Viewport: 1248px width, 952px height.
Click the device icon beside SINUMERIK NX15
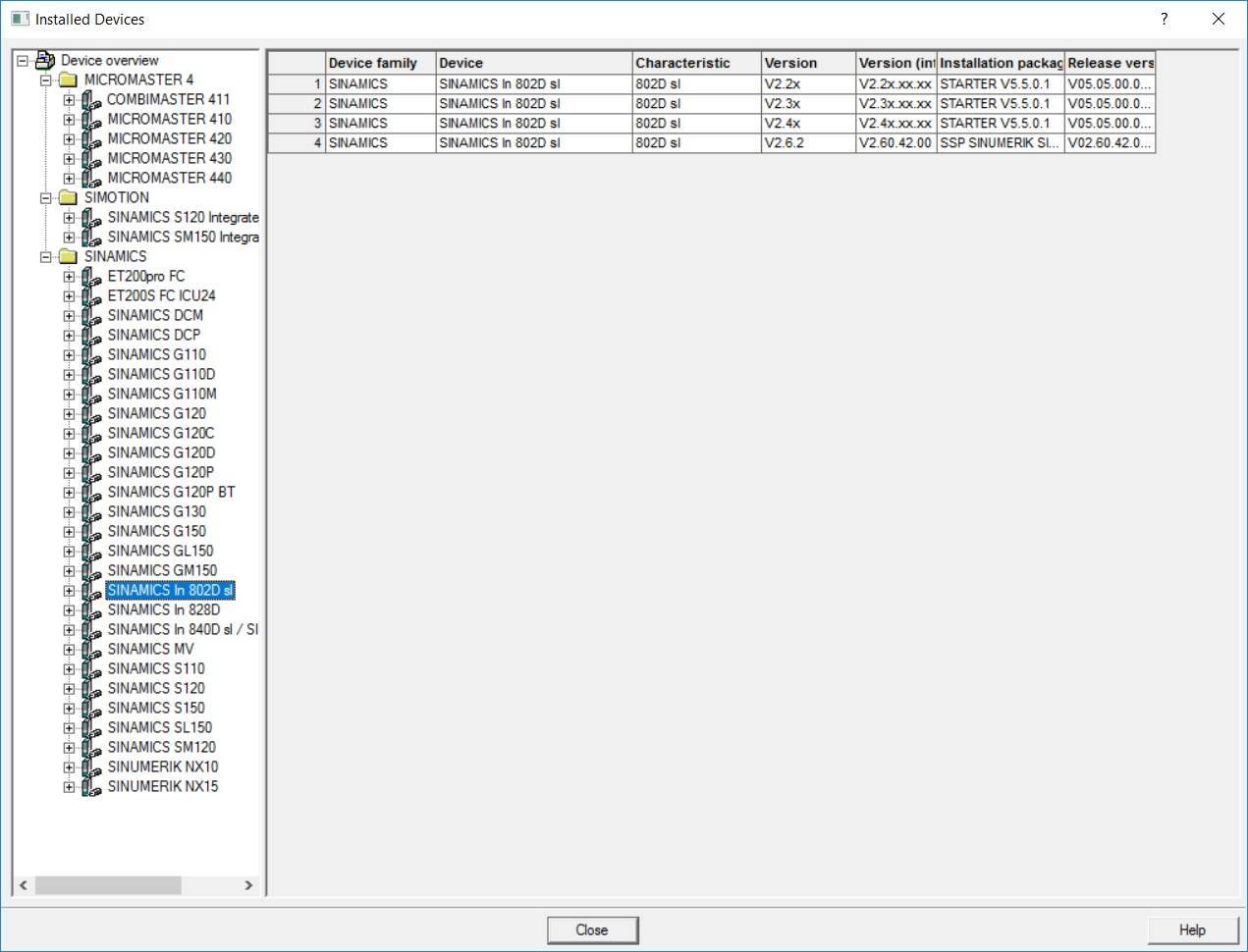[x=91, y=787]
